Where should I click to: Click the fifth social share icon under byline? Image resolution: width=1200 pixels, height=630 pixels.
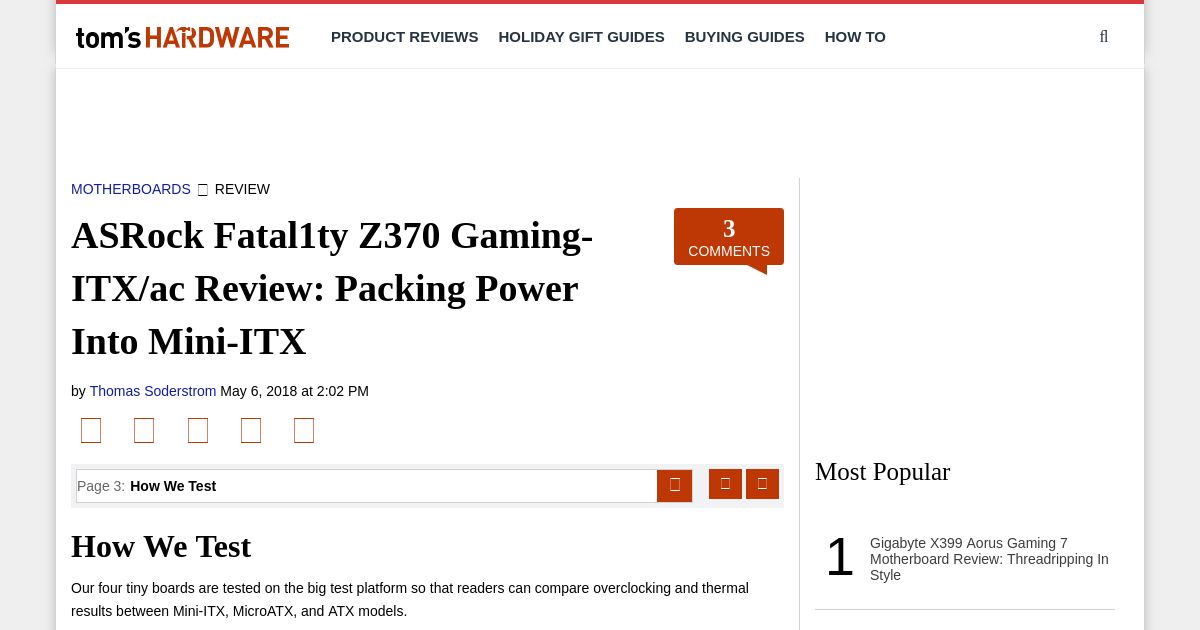[304, 430]
